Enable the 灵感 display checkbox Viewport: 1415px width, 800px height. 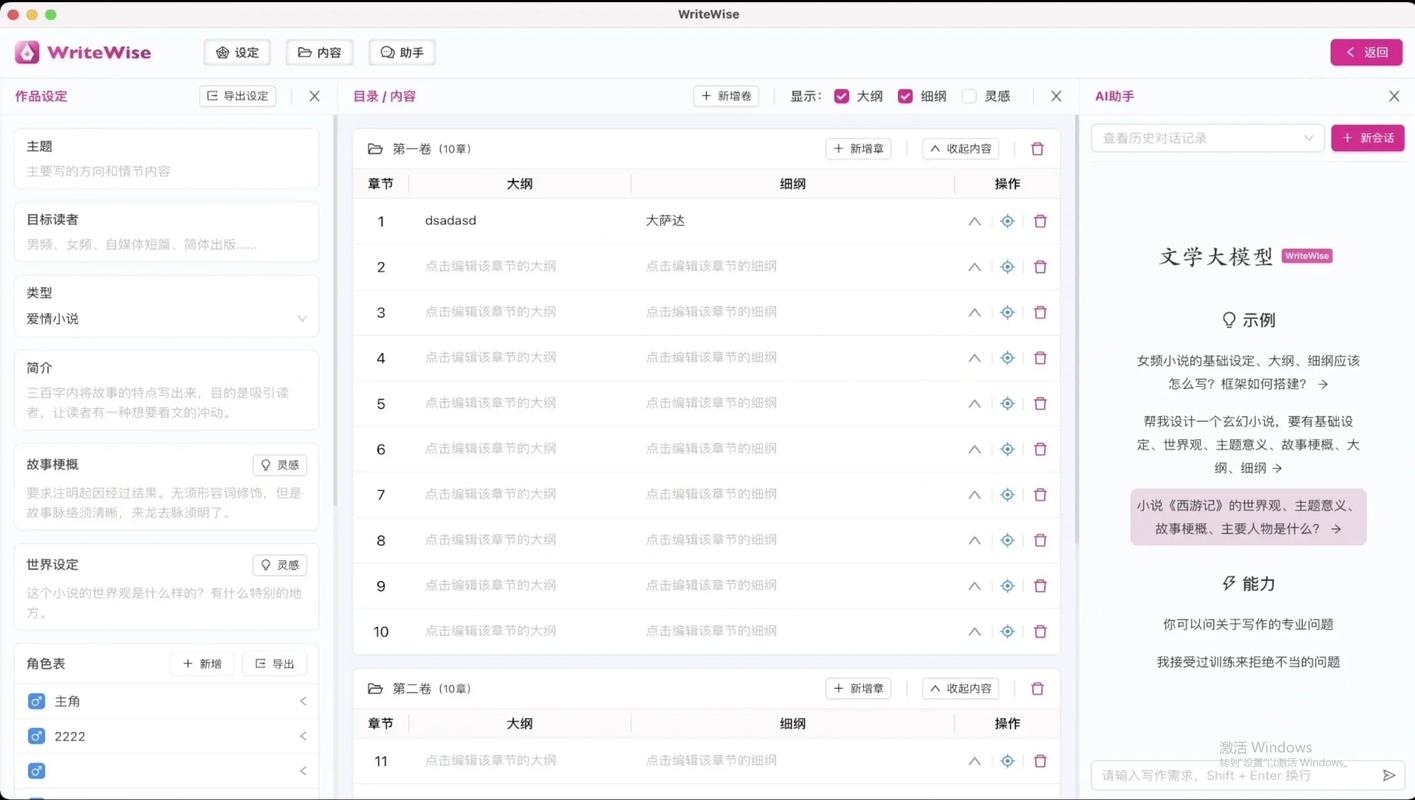969,96
